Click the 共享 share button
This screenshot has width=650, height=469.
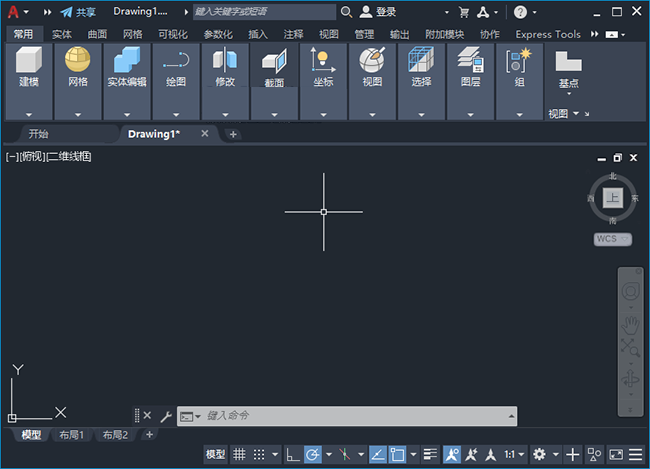[x=78, y=12]
